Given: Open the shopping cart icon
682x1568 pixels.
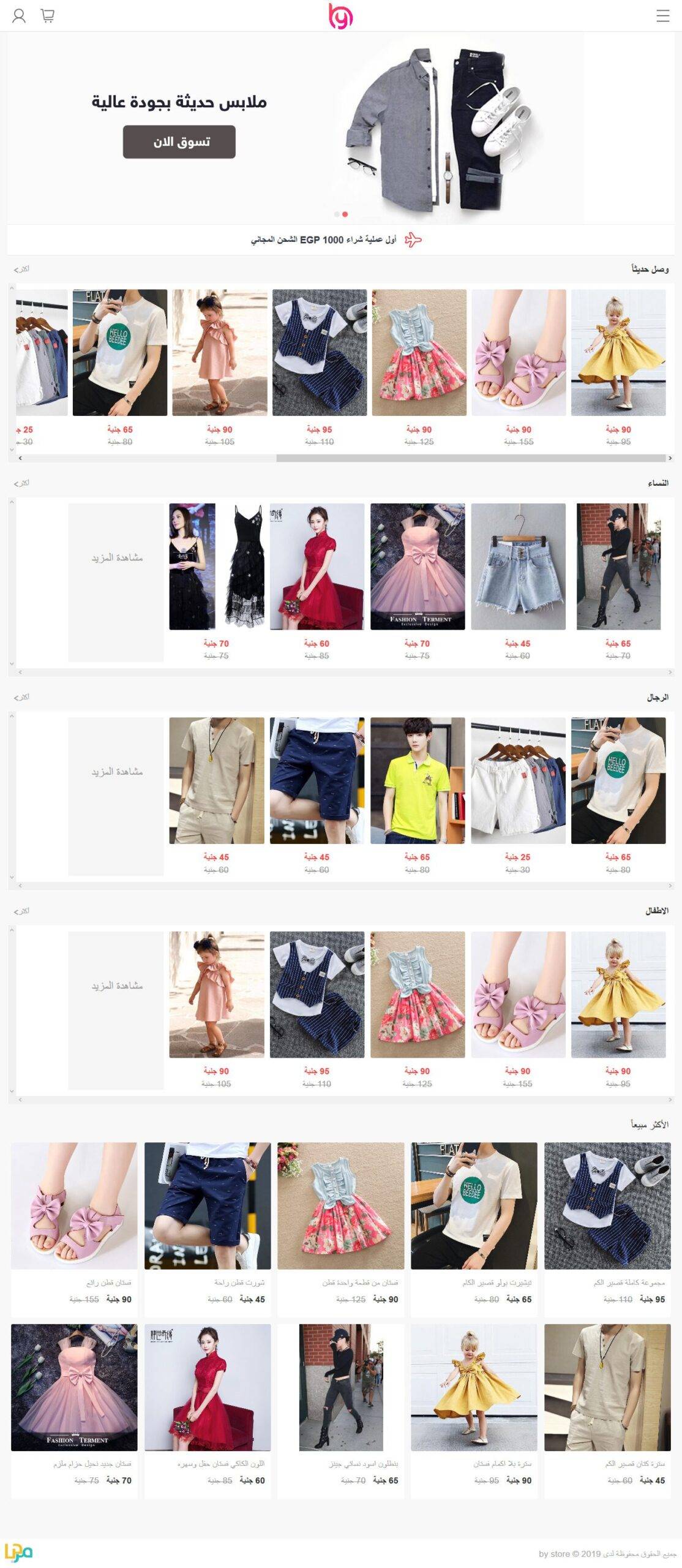Looking at the screenshot, I should [x=48, y=16].
